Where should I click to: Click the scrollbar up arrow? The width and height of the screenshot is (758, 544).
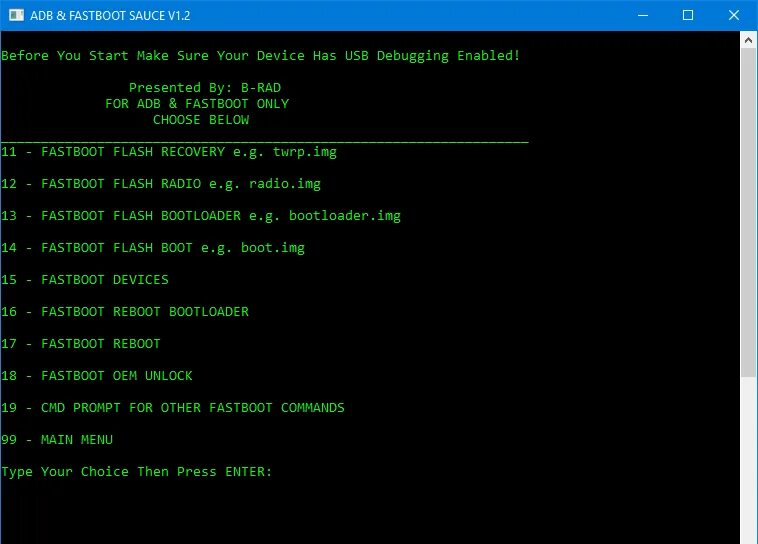(748, 41)
